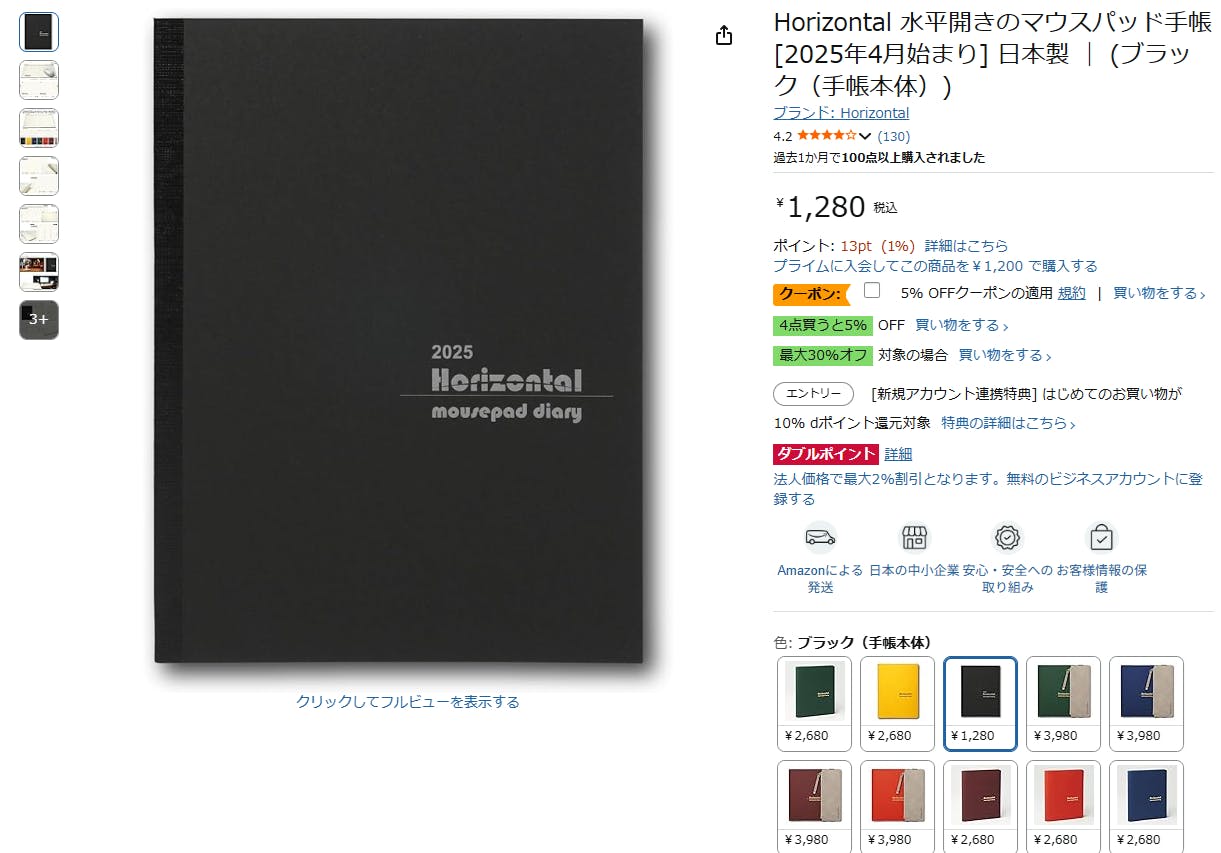Select the green diary swatch at ¥2,680
Screen dimensions: 1221x853
pos(814,704)
